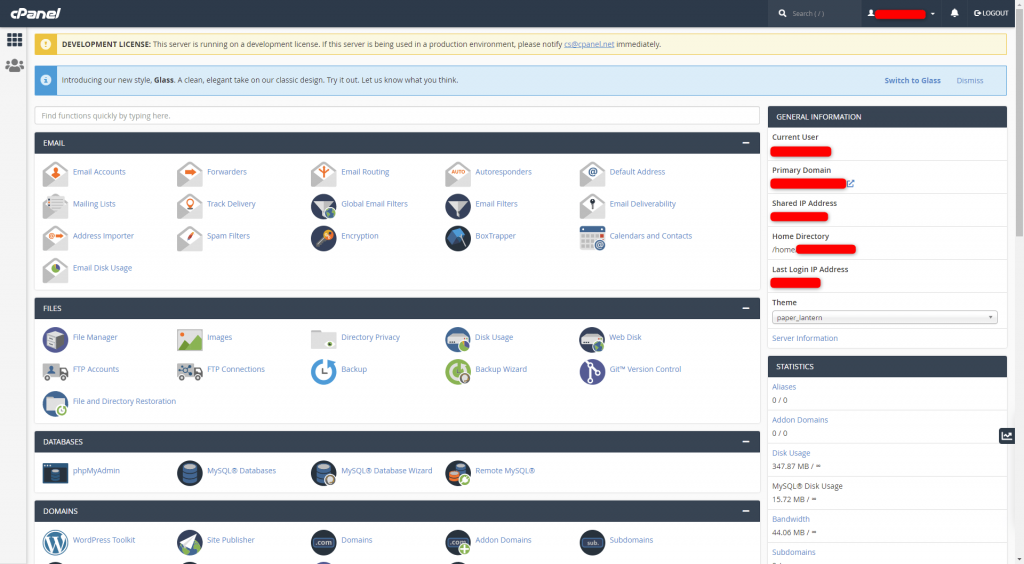
Task: Open User Manager people icon in the sidebar
Action: point(14,65)
